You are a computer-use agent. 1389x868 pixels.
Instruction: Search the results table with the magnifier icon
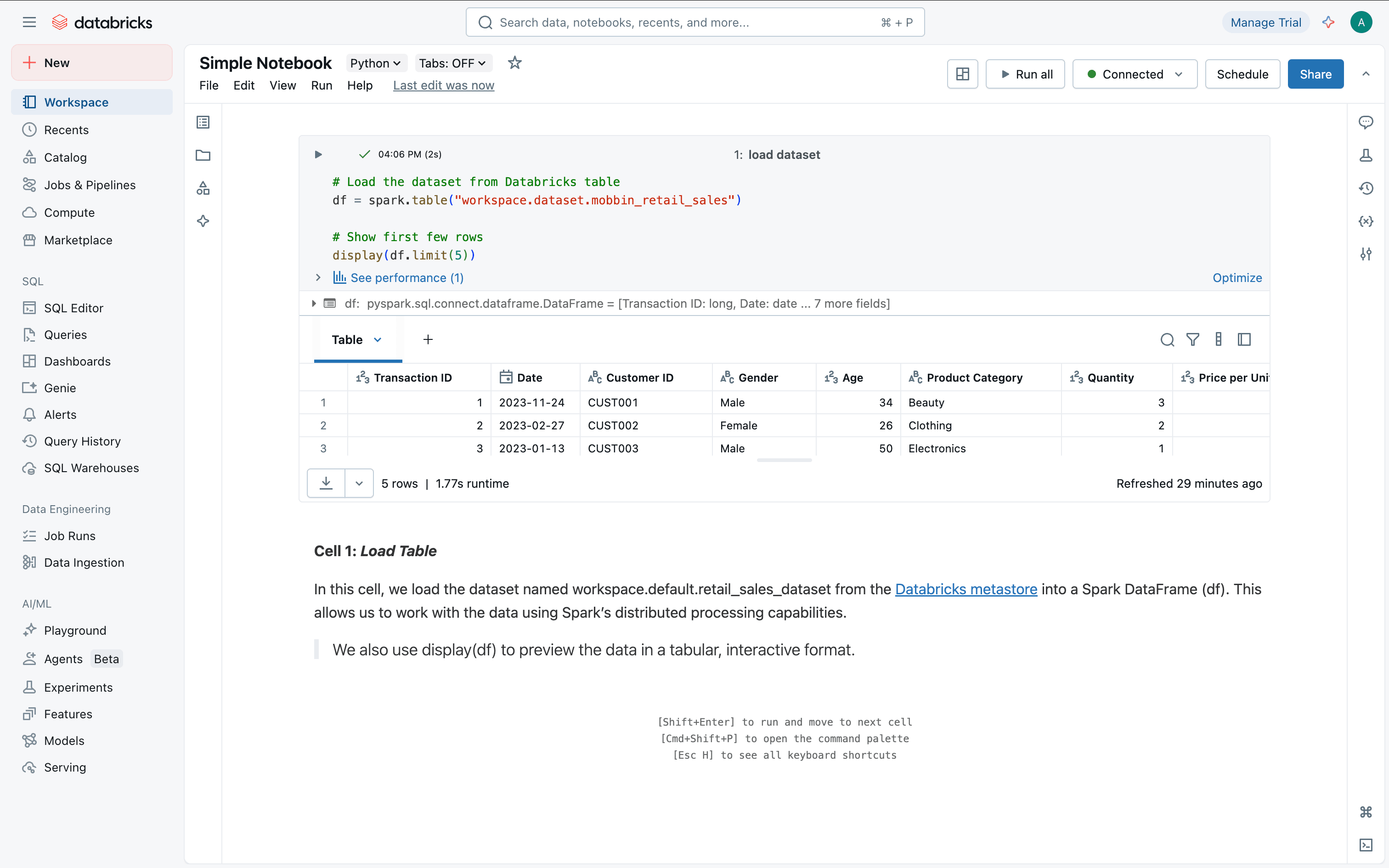coord(1167,340)
